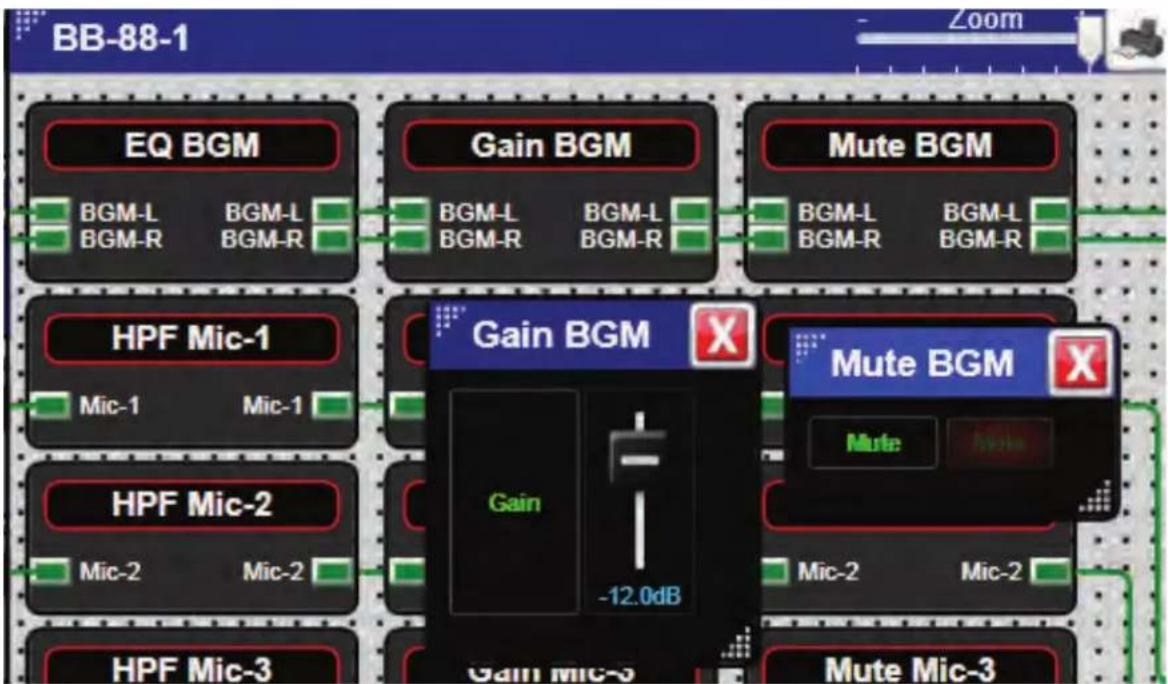Click the Gain label box in popup
The width and height of the screenshot is (1168, 684).
(x=514, y=502)
